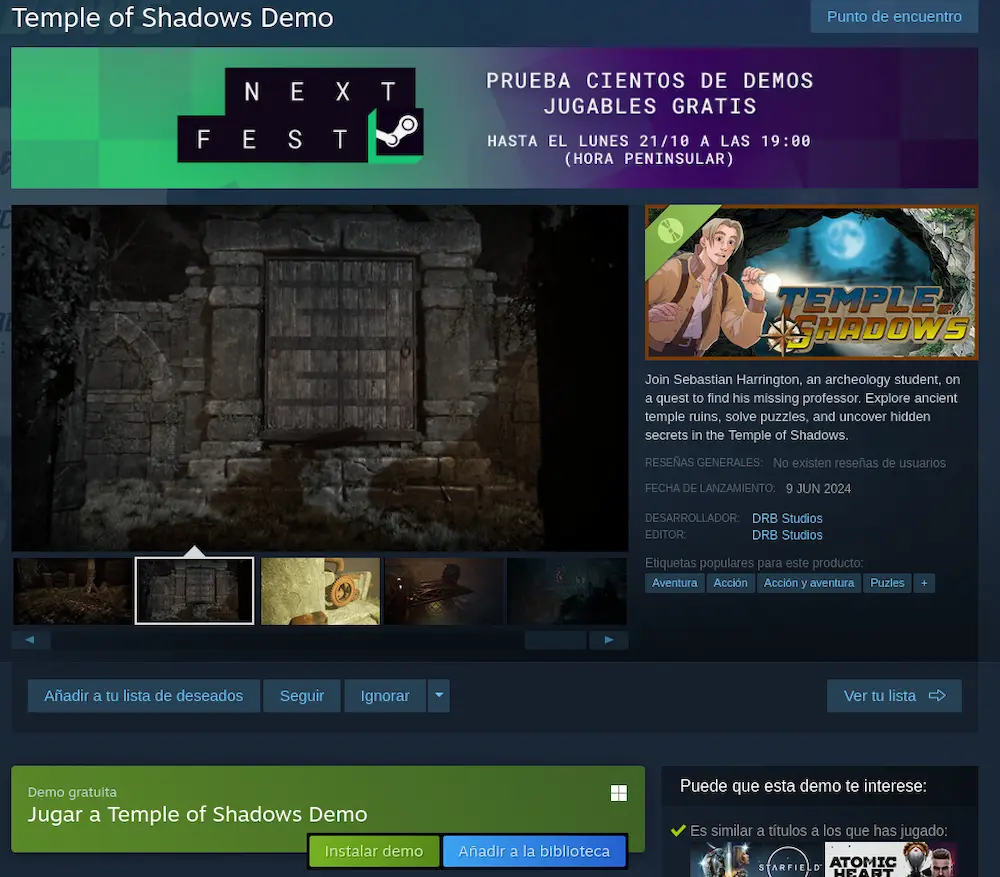1000x877 pixels.
Task: Click the left arrow of the screenshot strip
Action: [x=30, y=640]
